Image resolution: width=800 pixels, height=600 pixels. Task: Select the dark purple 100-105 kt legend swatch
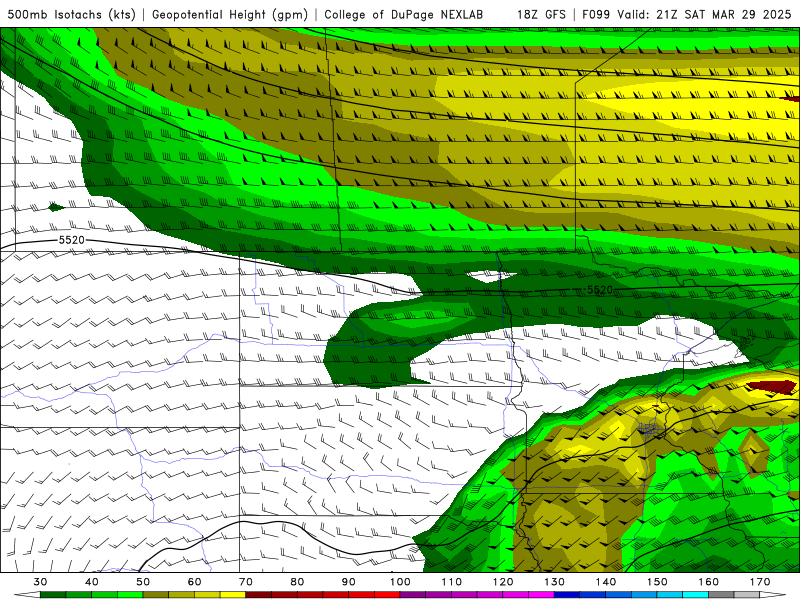(413, 595)
